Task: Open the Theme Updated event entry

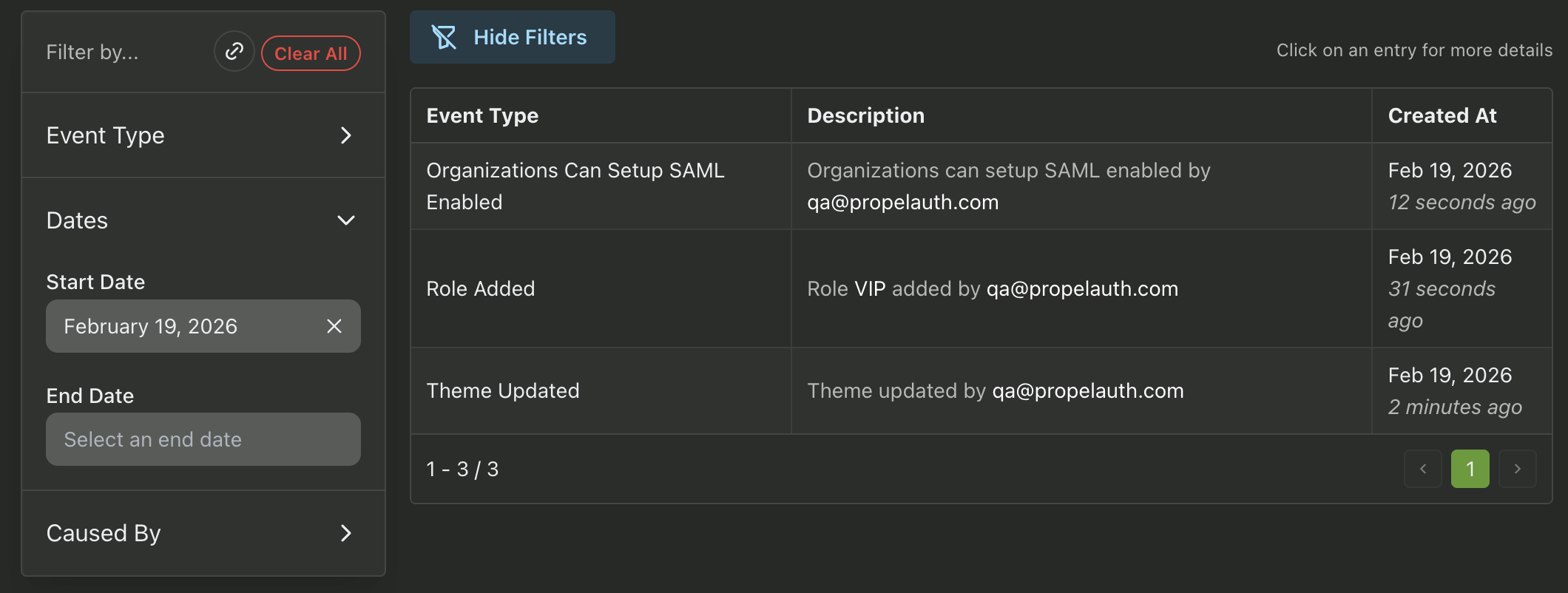Action: (x=503, y=390)
